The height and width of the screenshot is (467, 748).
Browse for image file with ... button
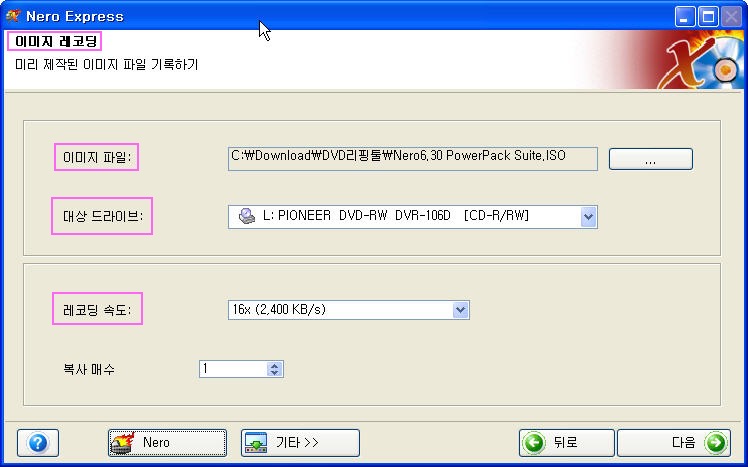click(x=651, y=159)
